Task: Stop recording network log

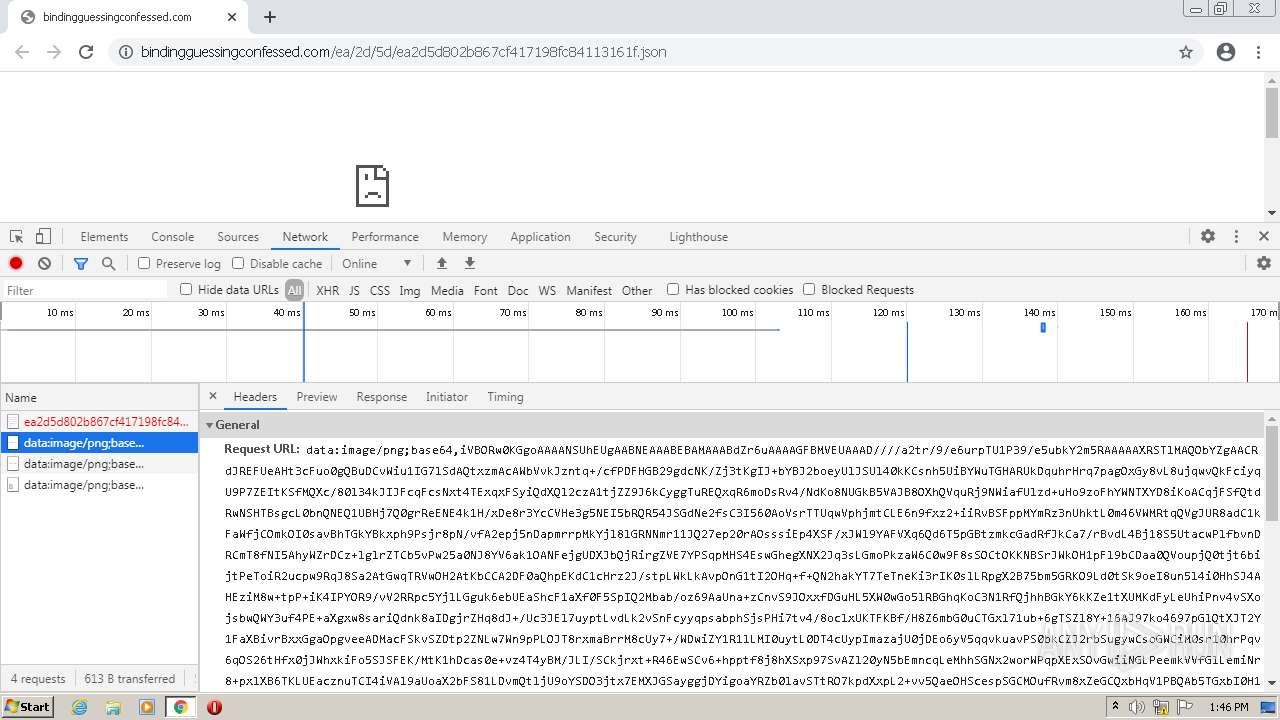Action: pyautogui.click(x=16, y=263)
